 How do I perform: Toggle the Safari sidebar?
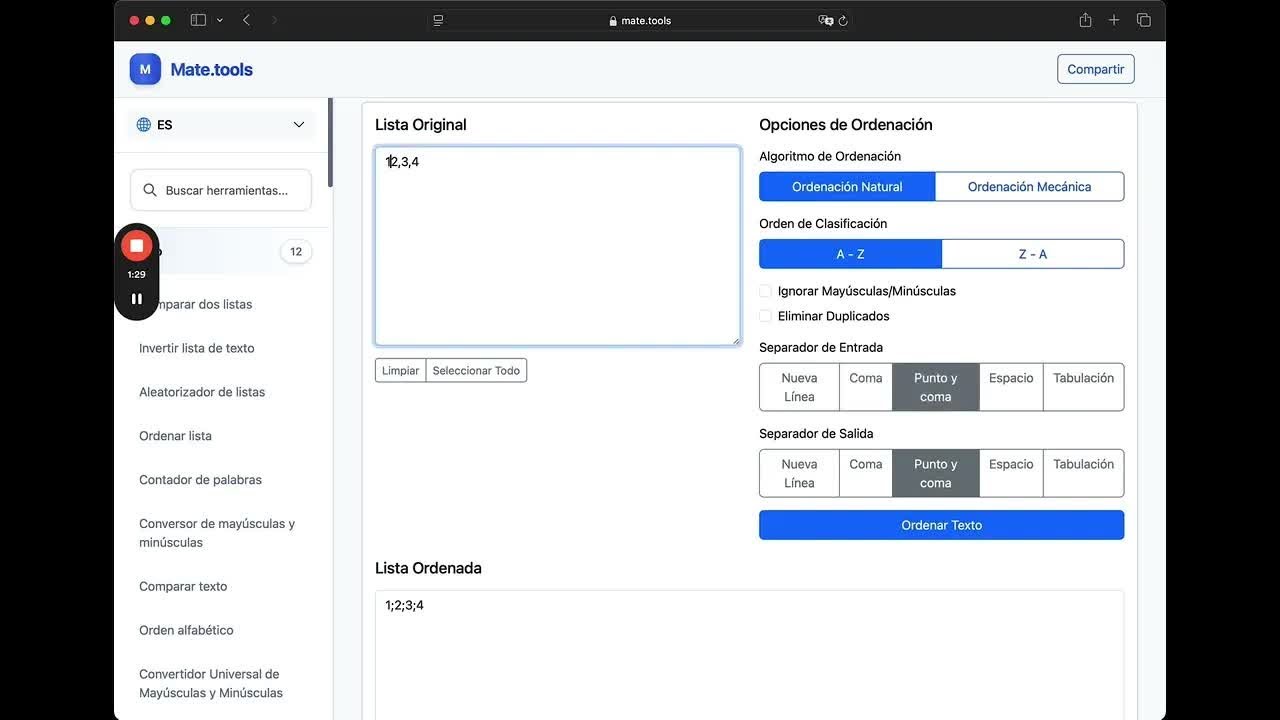pos(198,20)
